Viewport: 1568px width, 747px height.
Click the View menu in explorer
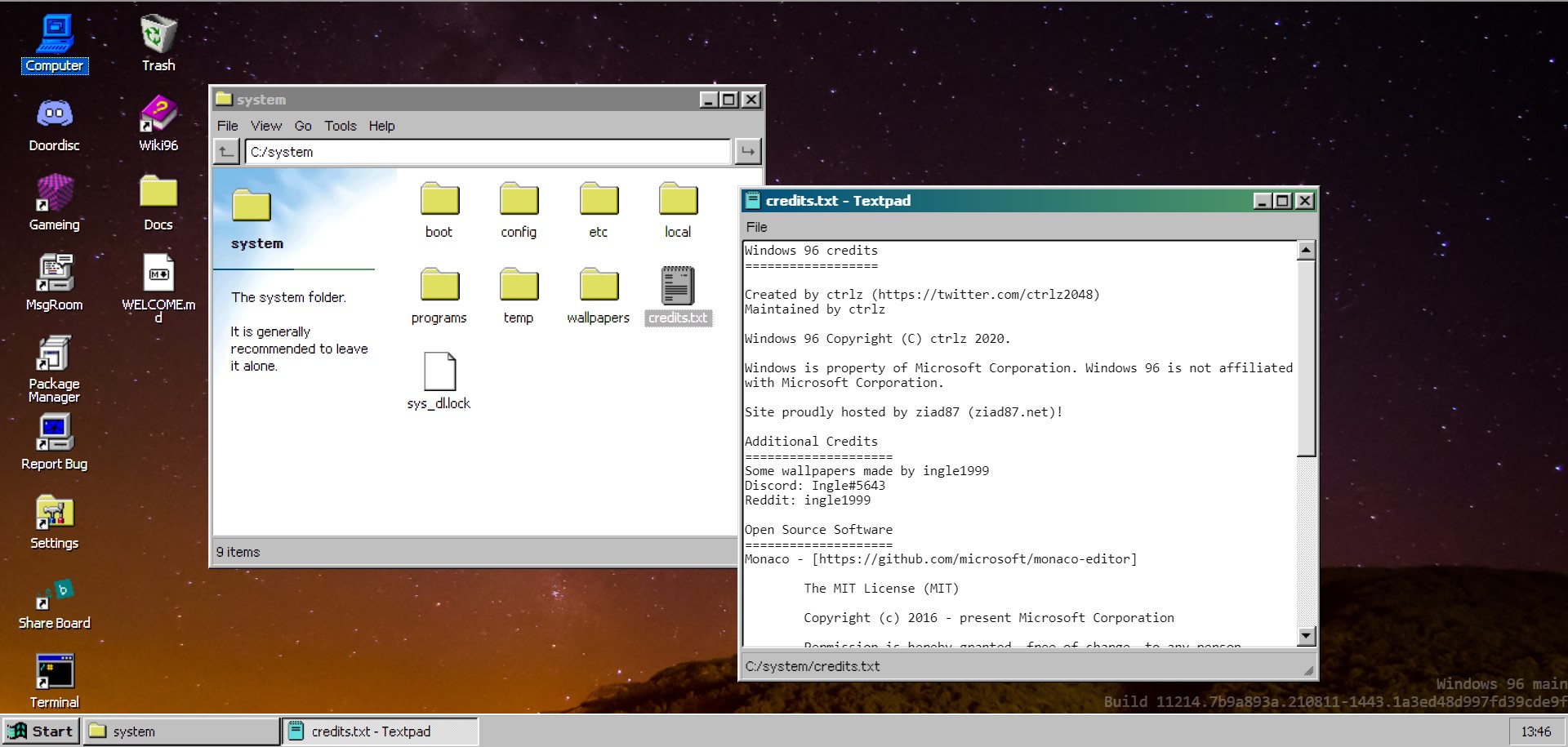coord(265,126)
